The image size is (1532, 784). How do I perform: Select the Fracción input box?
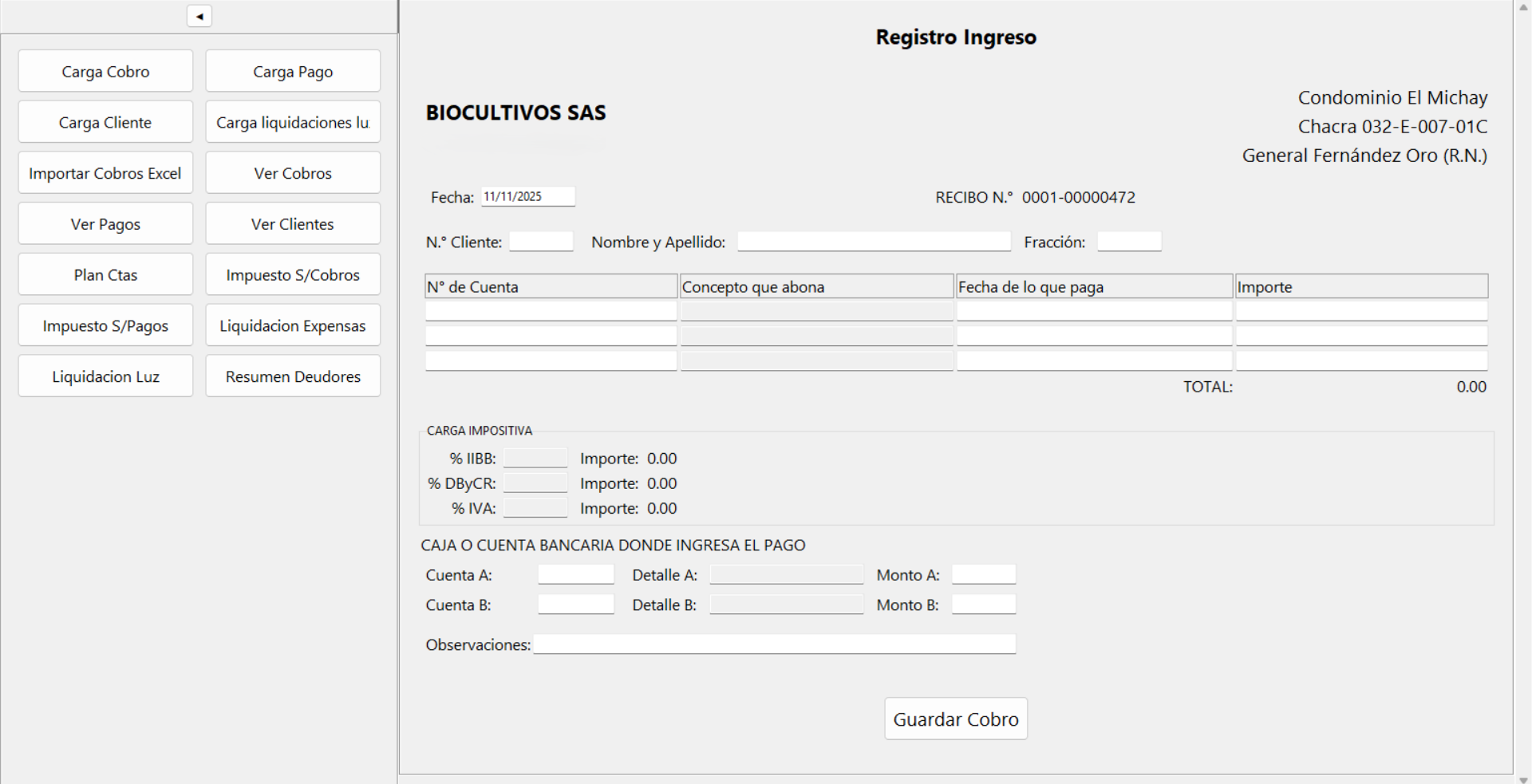pos(1129,242)
